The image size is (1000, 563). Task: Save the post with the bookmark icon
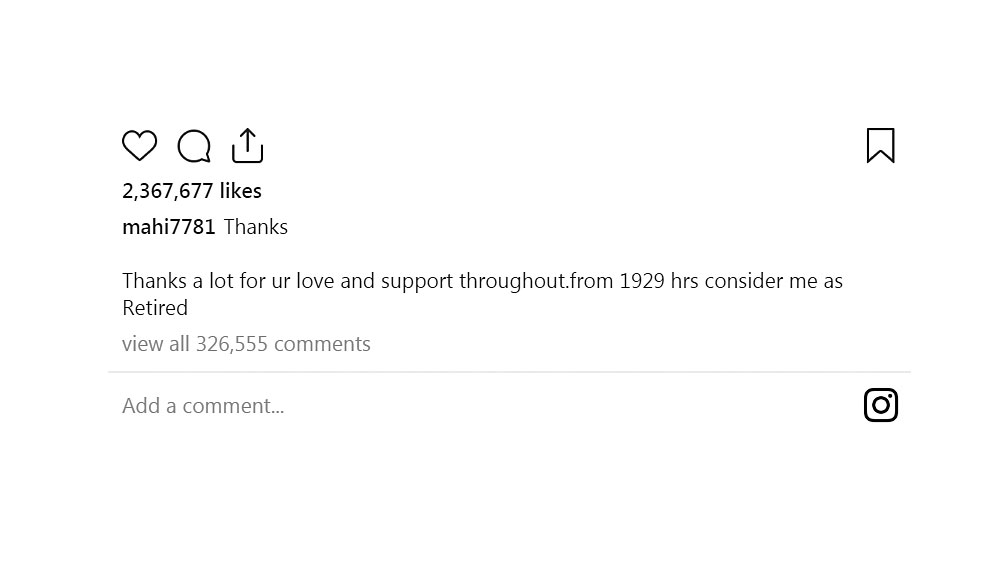coord(880,145)
